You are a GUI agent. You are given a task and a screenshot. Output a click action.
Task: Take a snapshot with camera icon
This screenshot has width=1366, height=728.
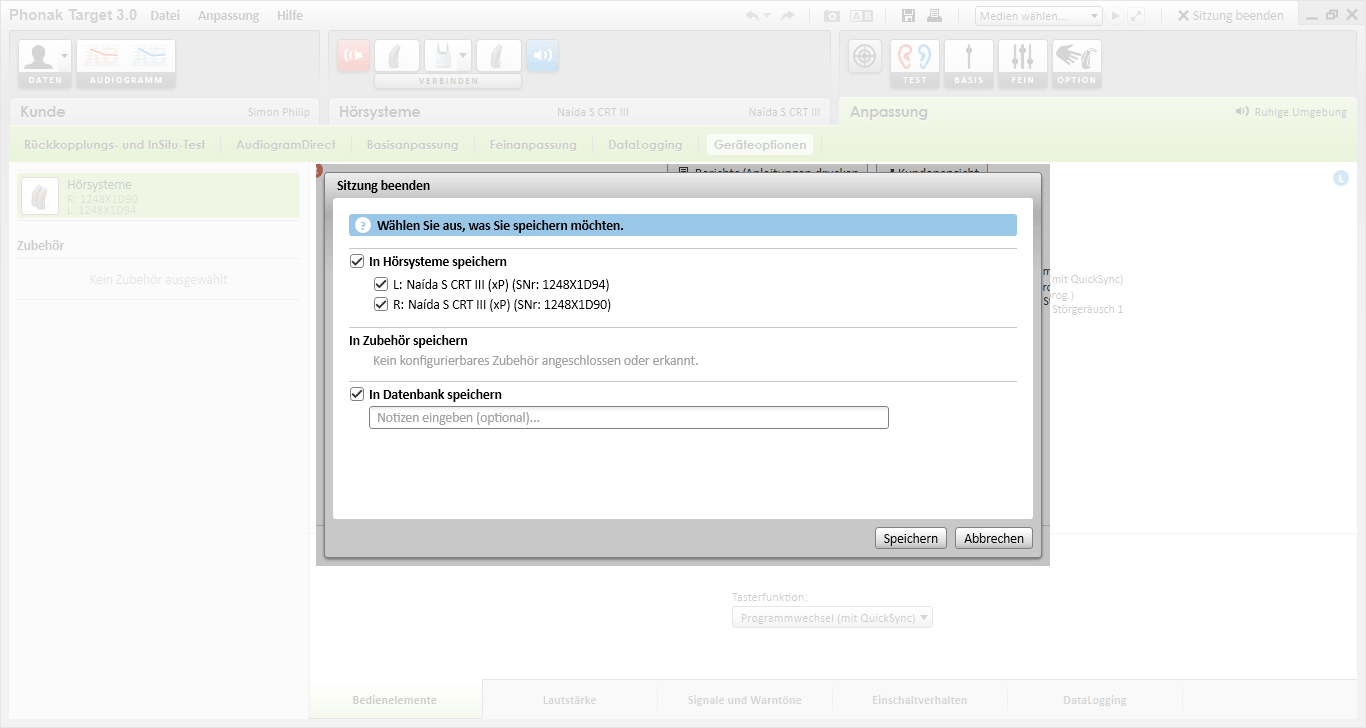[831, 16]
